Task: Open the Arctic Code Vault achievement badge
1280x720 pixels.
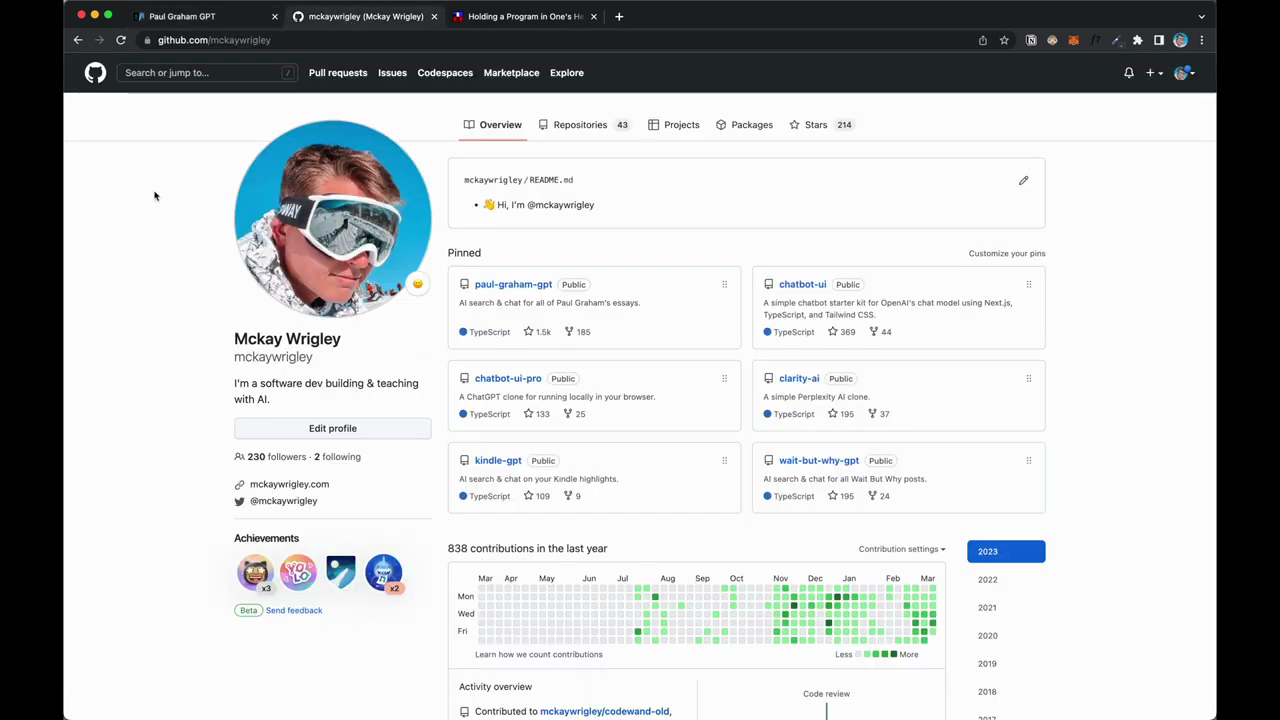Action: click(341, 573)
